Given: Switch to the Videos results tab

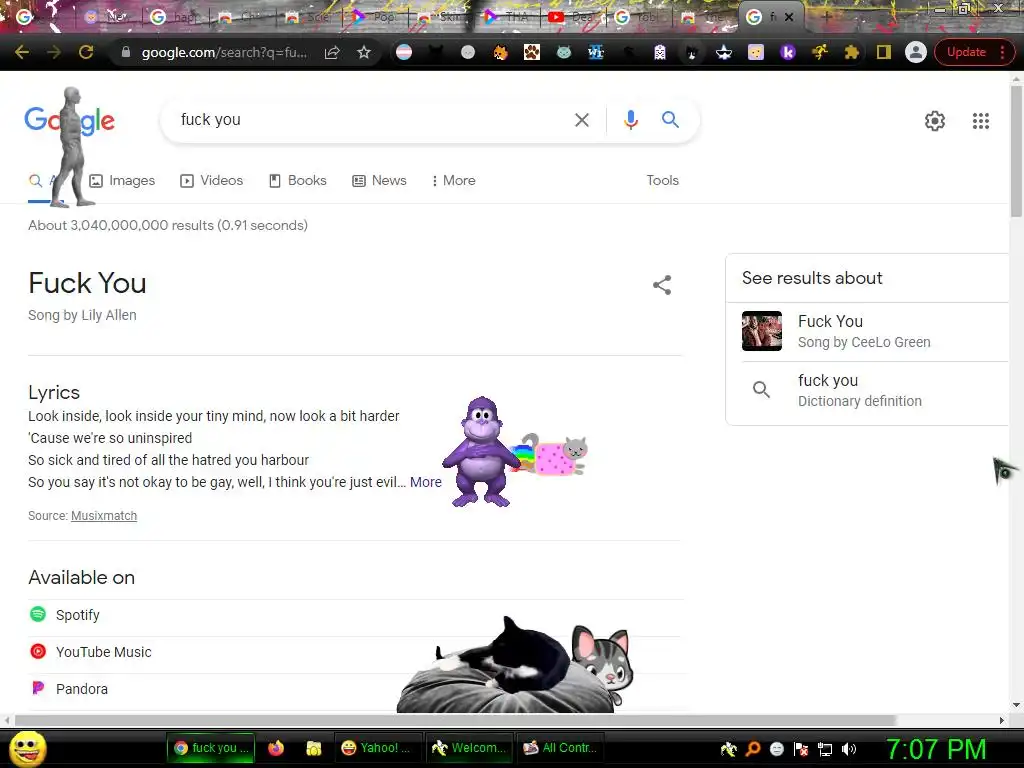Looking at the screenshot, I should [x=212, y=180].
